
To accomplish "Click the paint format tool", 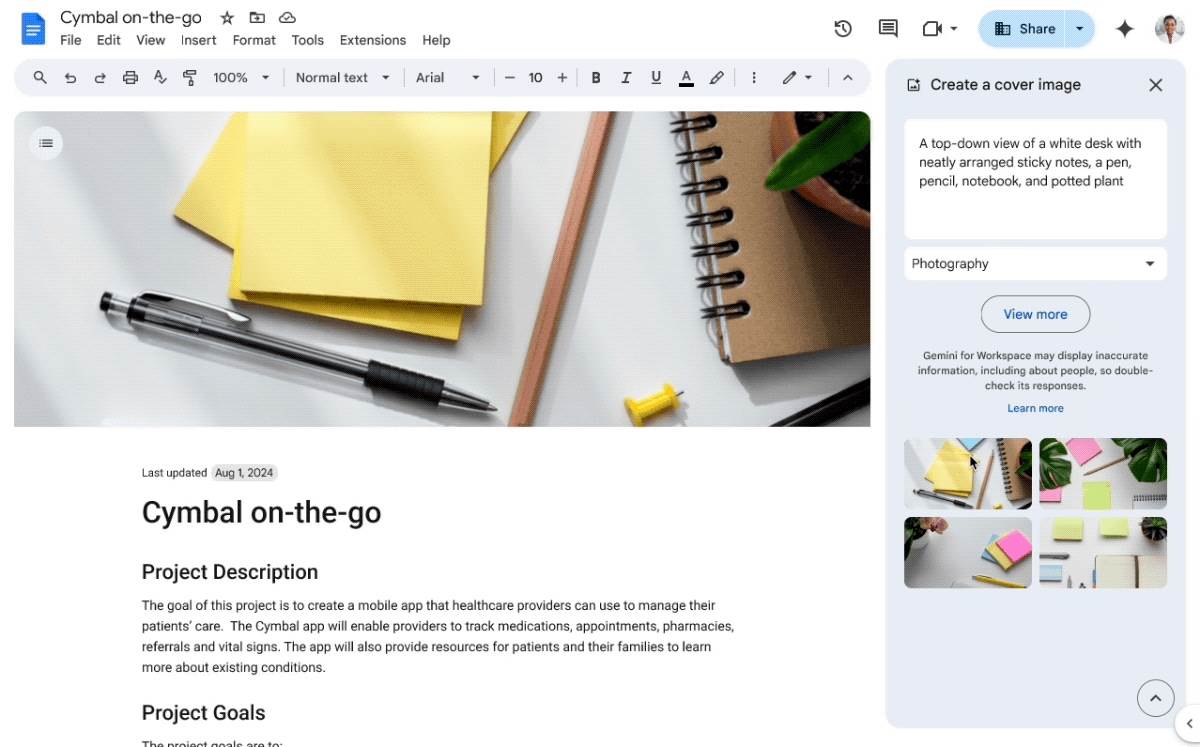I will (x=190, y=77).
